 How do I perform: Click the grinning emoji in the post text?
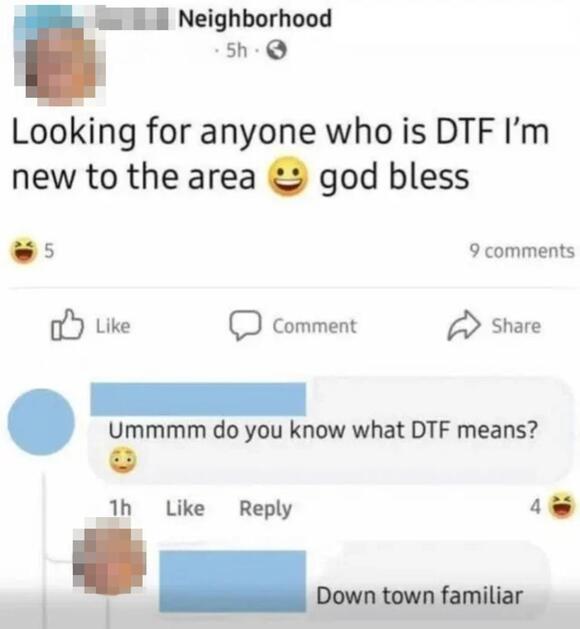[x=289, y=177]
